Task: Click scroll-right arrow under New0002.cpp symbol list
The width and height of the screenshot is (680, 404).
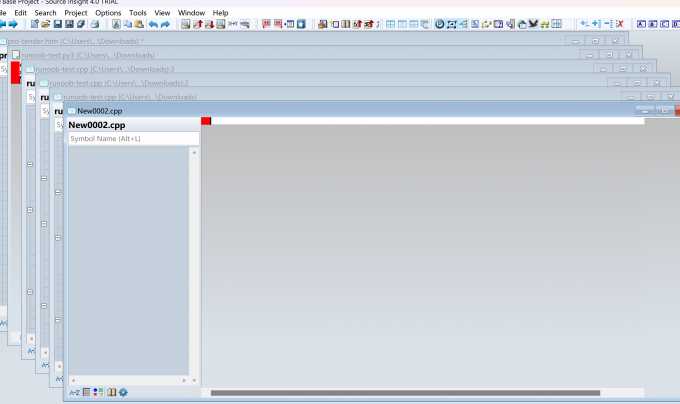Action: (x=184, y=380)
